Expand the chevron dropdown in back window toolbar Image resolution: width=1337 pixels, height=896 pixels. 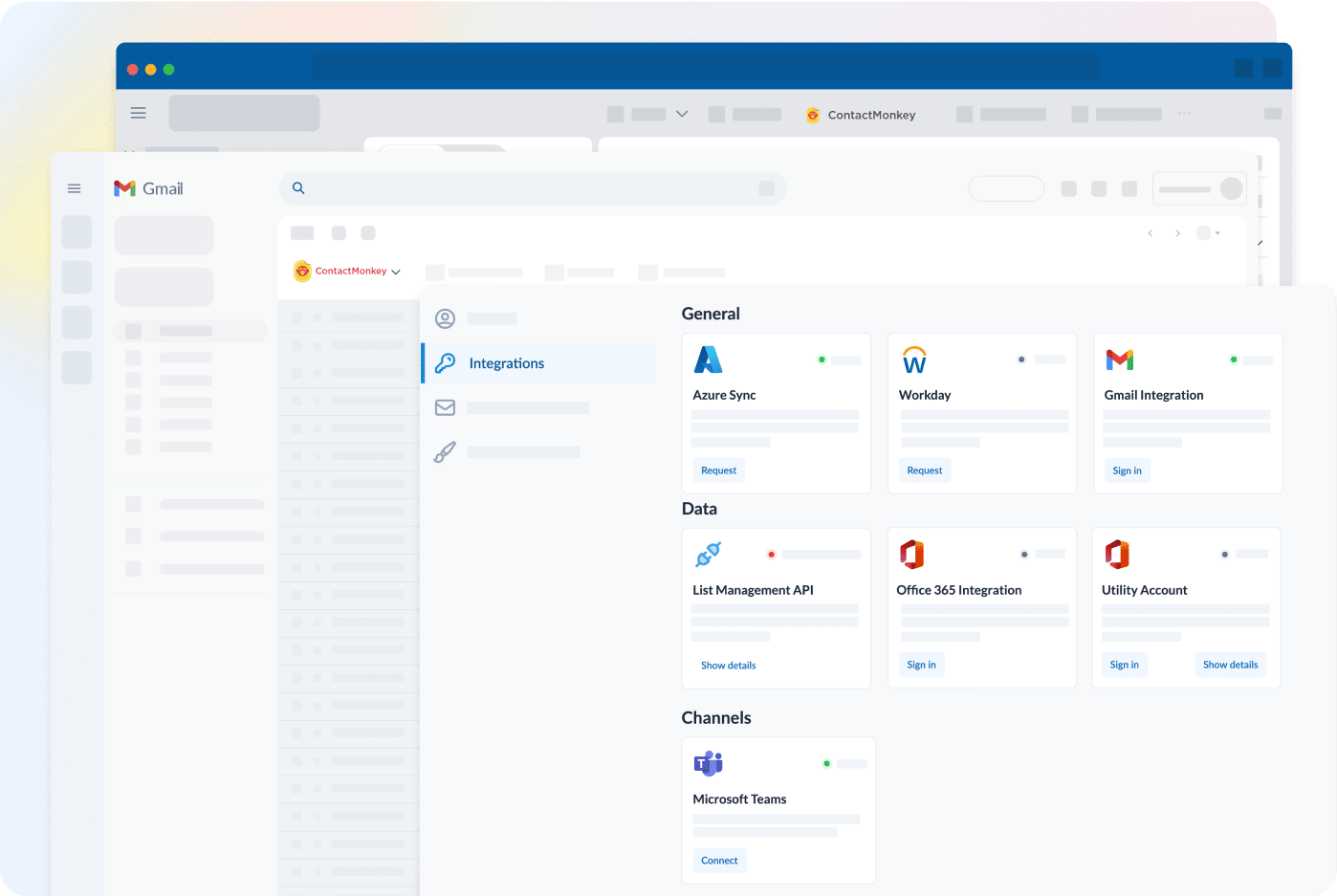tap(682, 114)
